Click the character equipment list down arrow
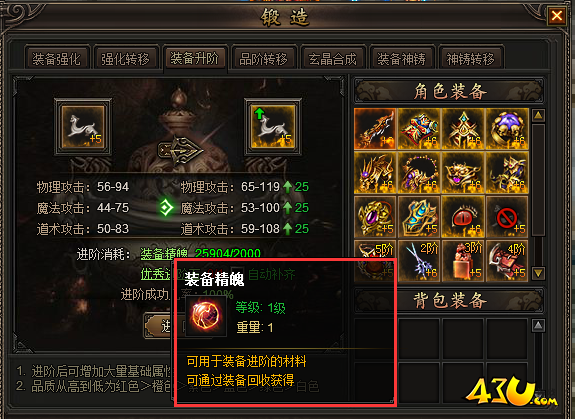Image resolution: width=575 pixels, height=419 pixels. click(538, 273)
